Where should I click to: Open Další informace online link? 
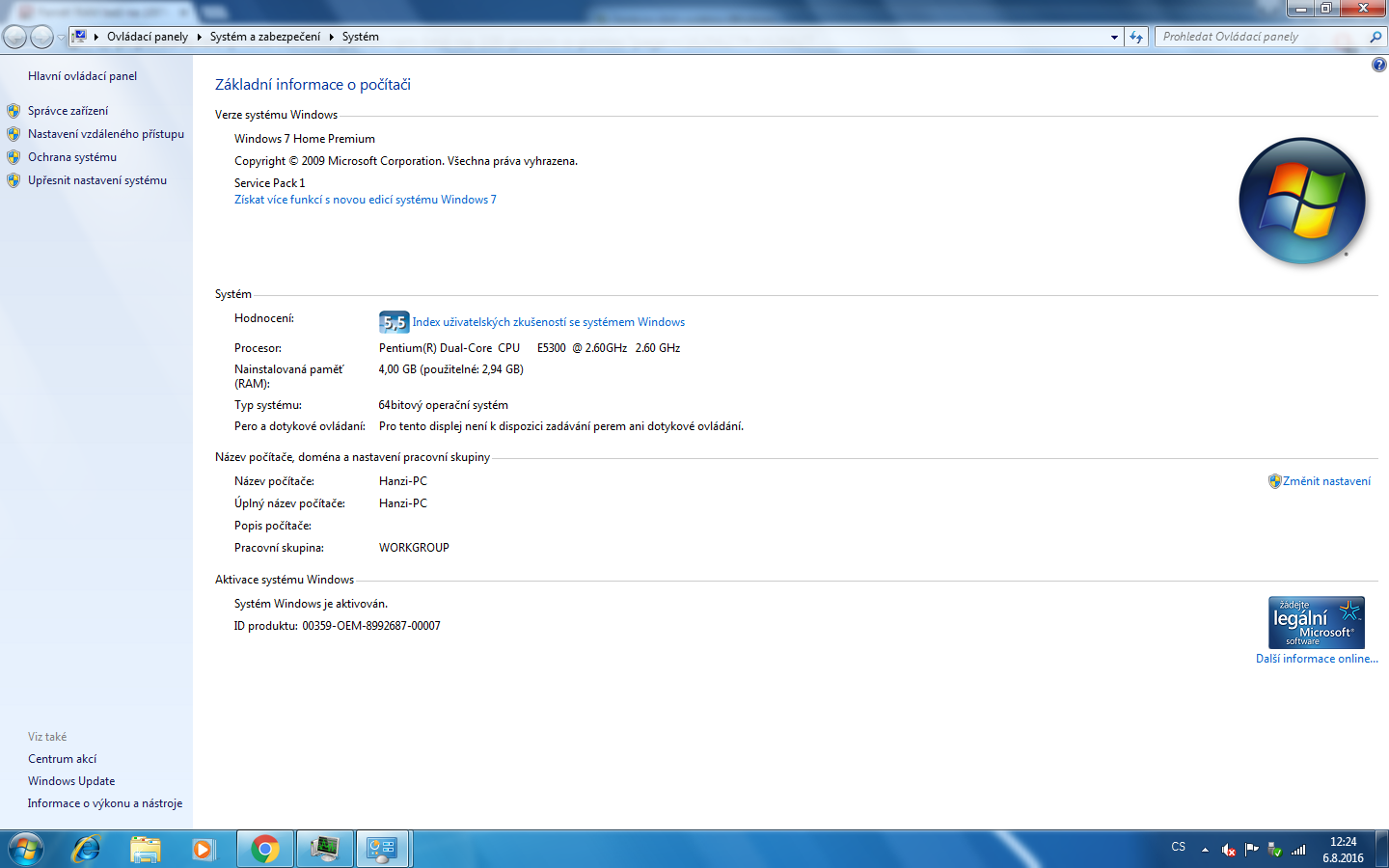[1317, 659]
